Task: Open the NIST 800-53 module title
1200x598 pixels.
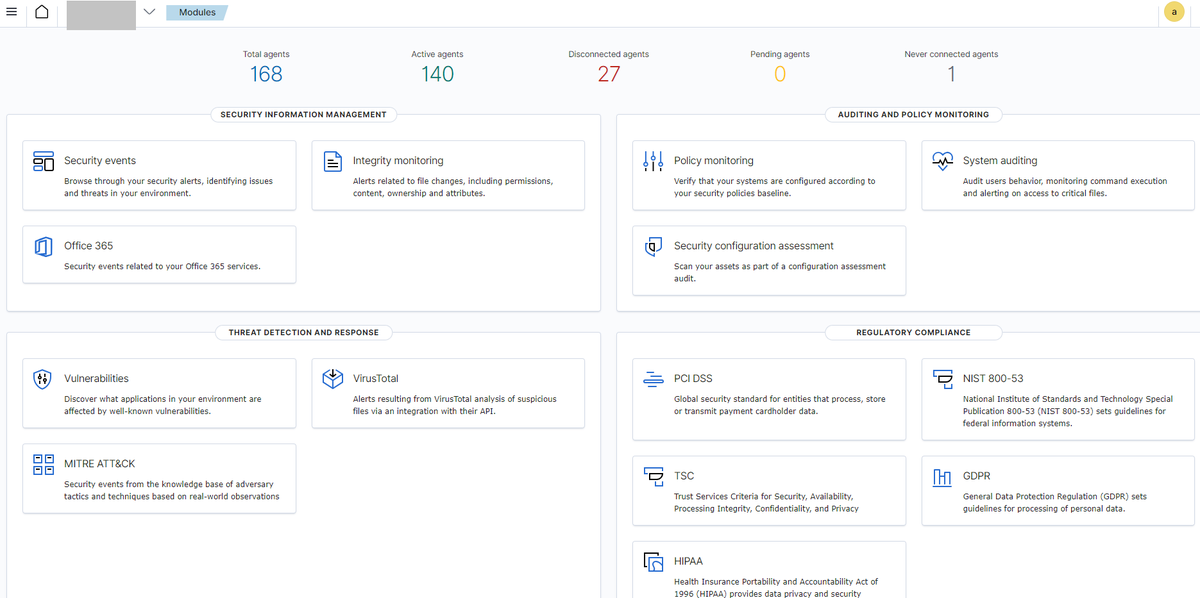Action: (x=993, y=379)
